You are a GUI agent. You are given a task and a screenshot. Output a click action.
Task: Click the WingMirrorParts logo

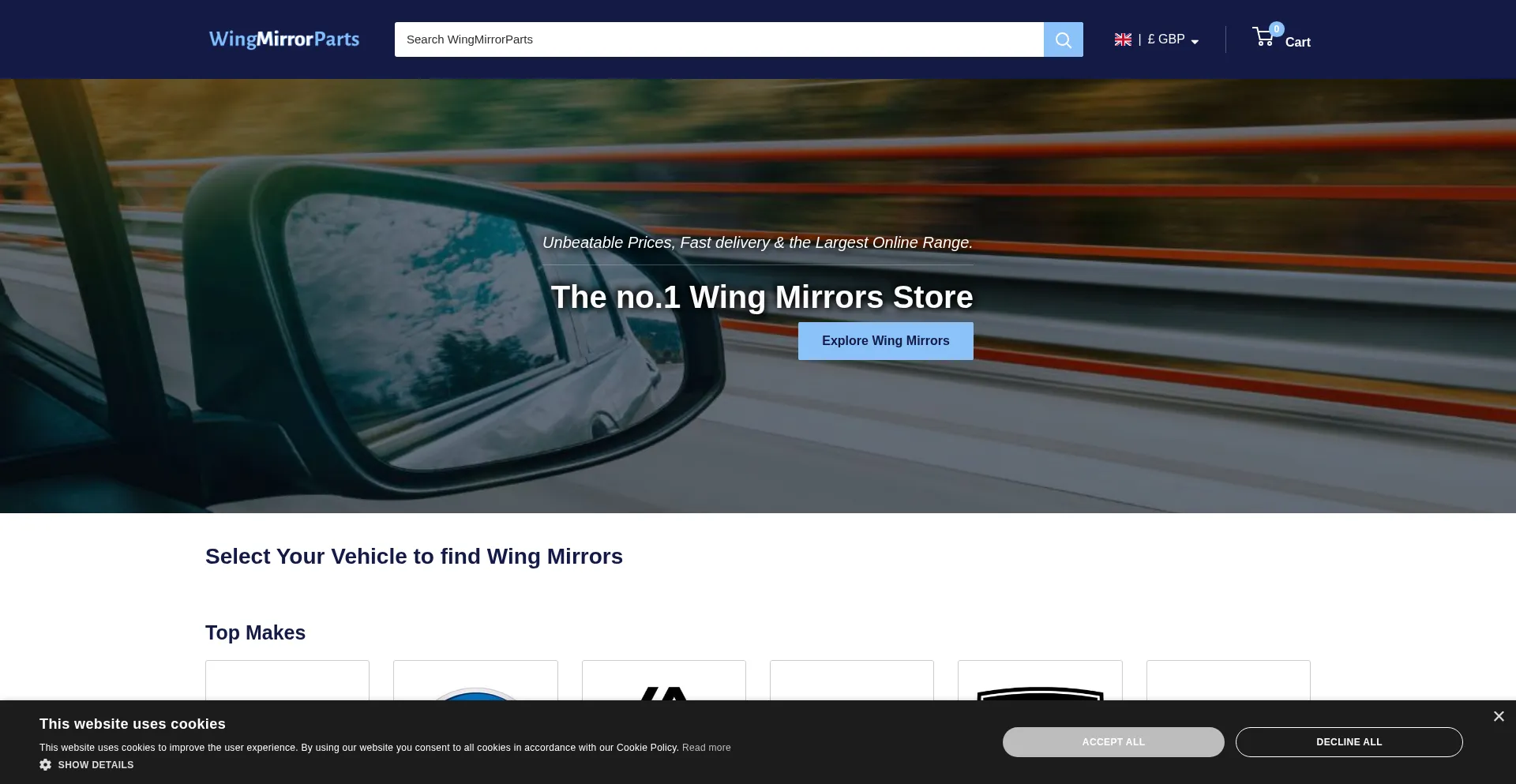coord(284,39)
